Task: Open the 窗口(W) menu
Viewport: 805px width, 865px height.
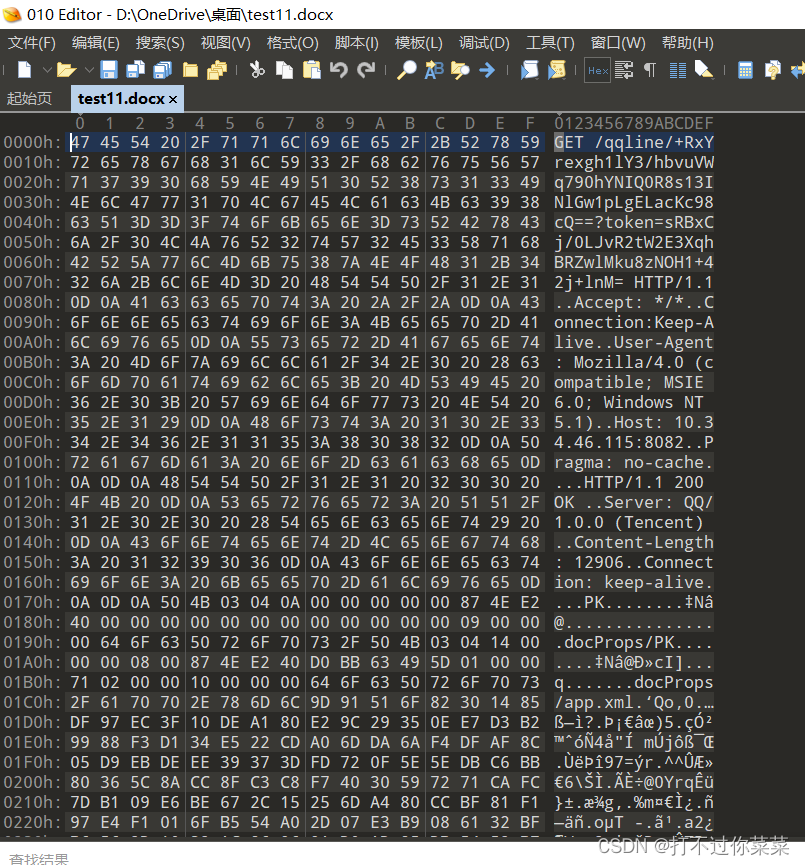Action: point(618,42)
